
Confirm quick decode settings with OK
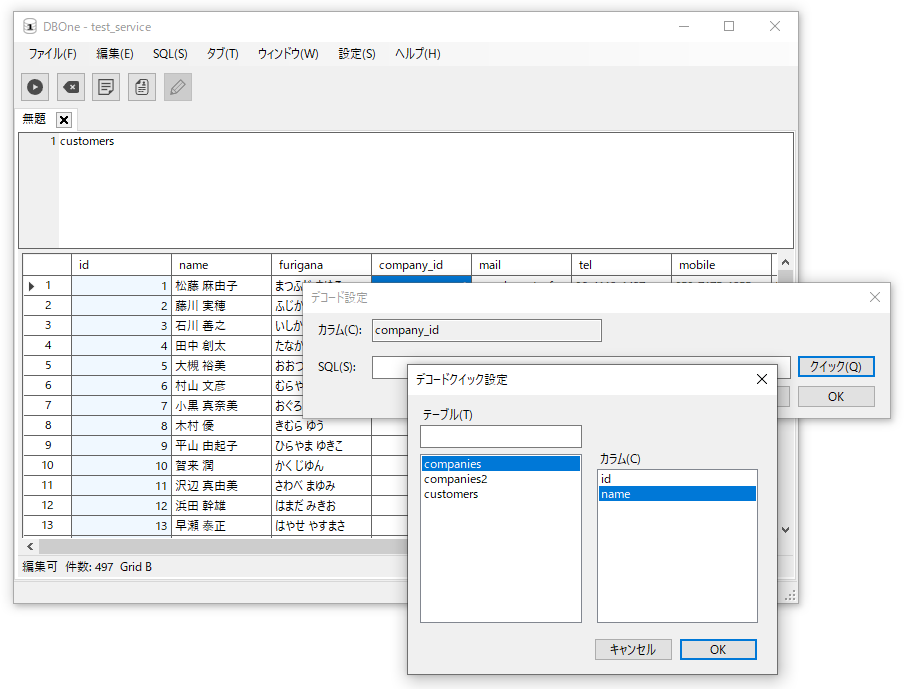coord(718,649)
